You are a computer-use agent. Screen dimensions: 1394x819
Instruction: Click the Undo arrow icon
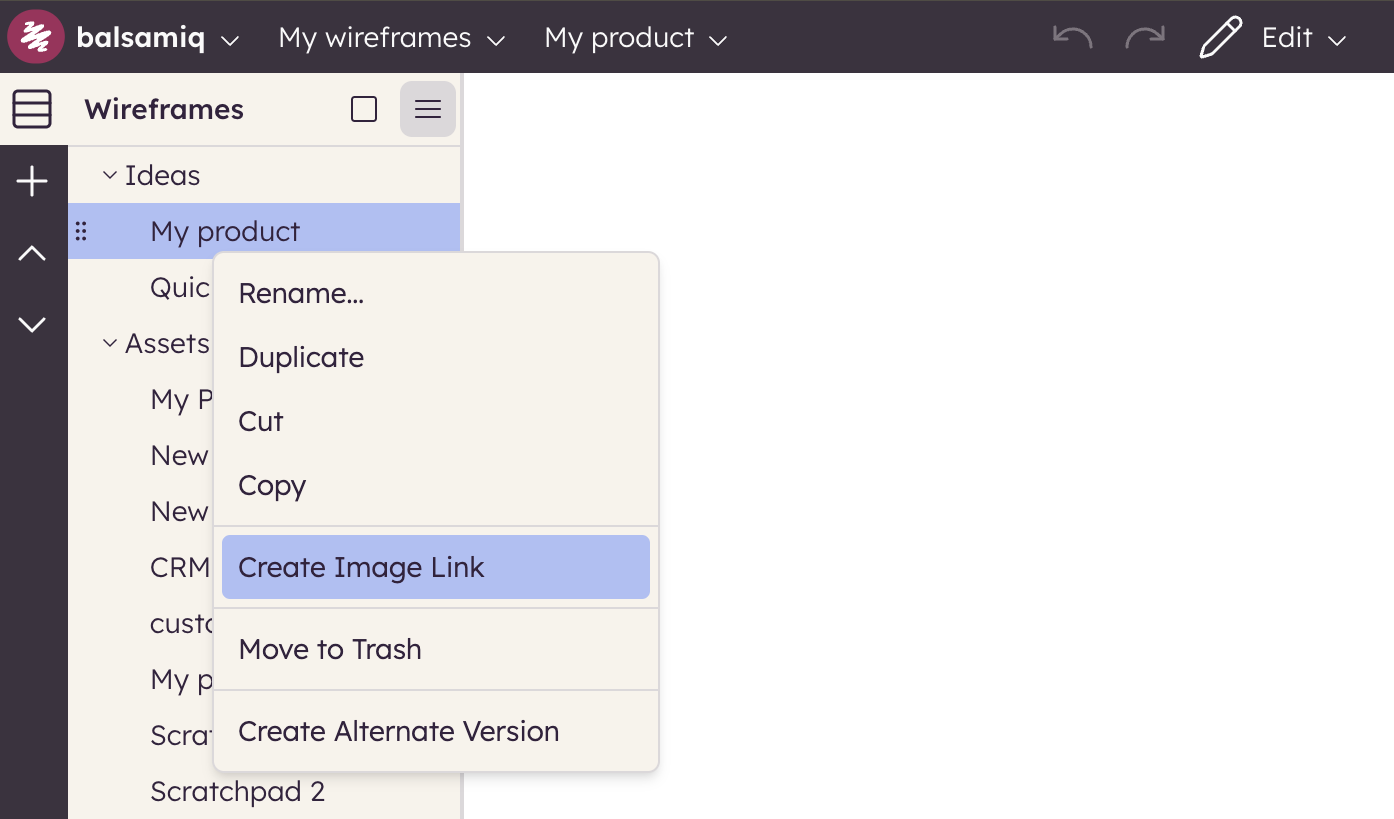point(1072,38)
